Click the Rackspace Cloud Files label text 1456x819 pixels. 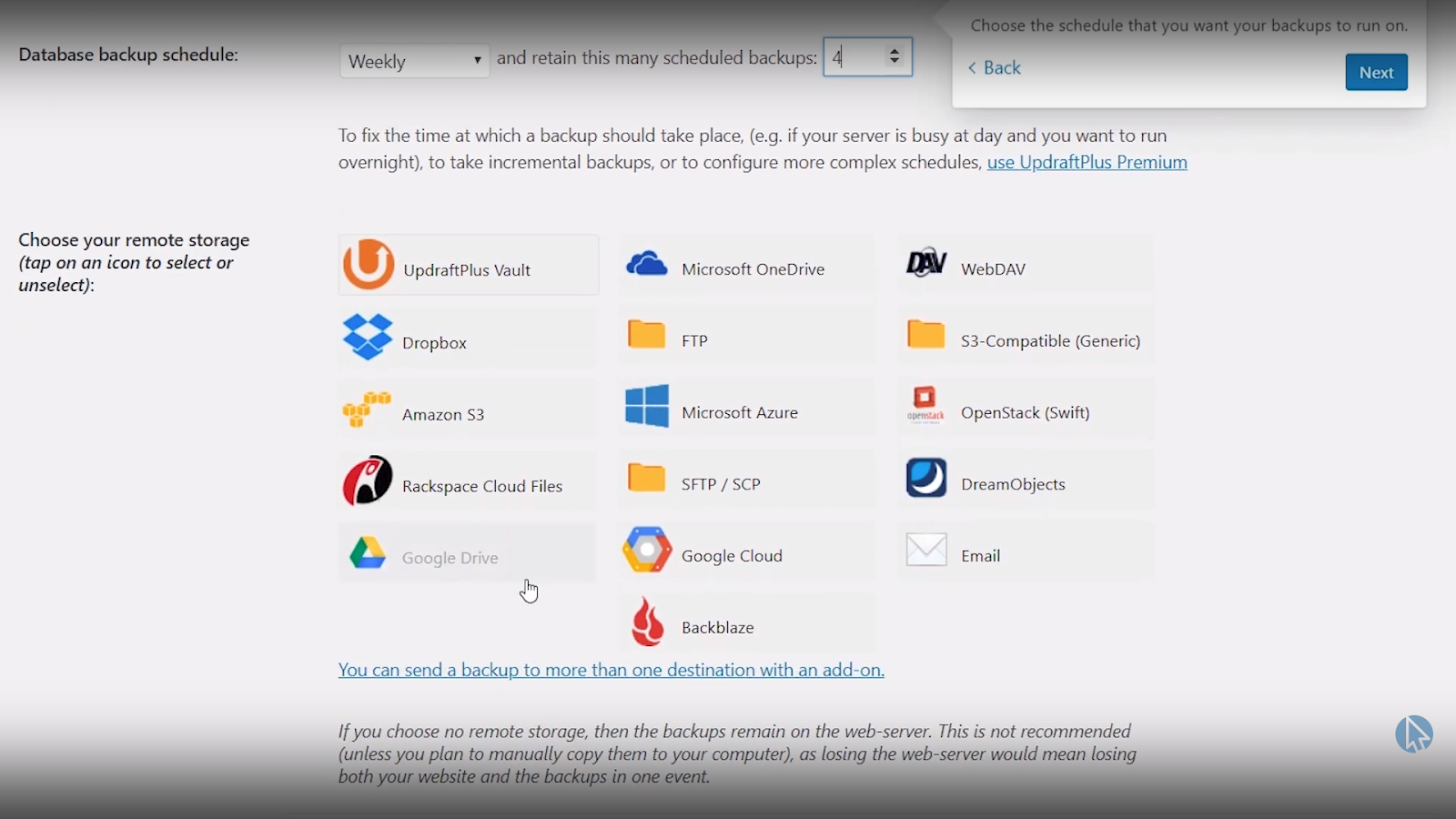point(482,486)
